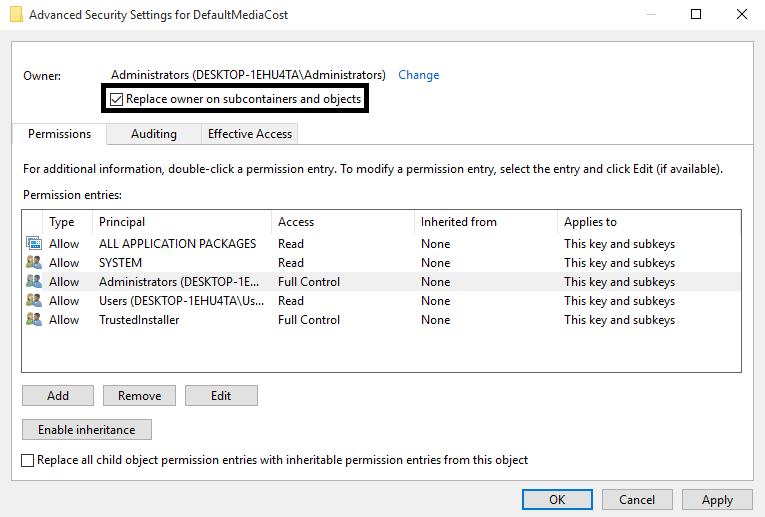Click the TrustedInstaller entry user icon

[x=33, y=320]
